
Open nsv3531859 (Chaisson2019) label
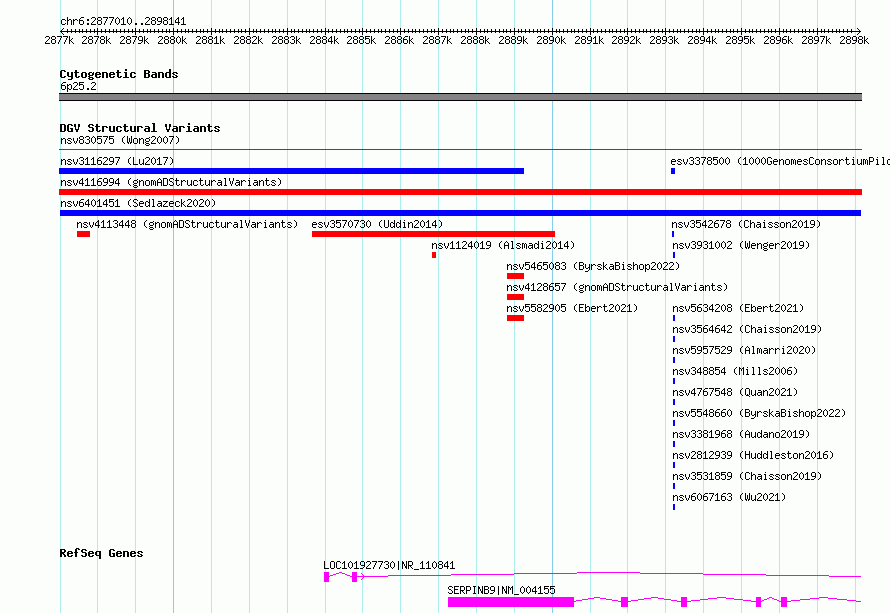tap(747, 476)
